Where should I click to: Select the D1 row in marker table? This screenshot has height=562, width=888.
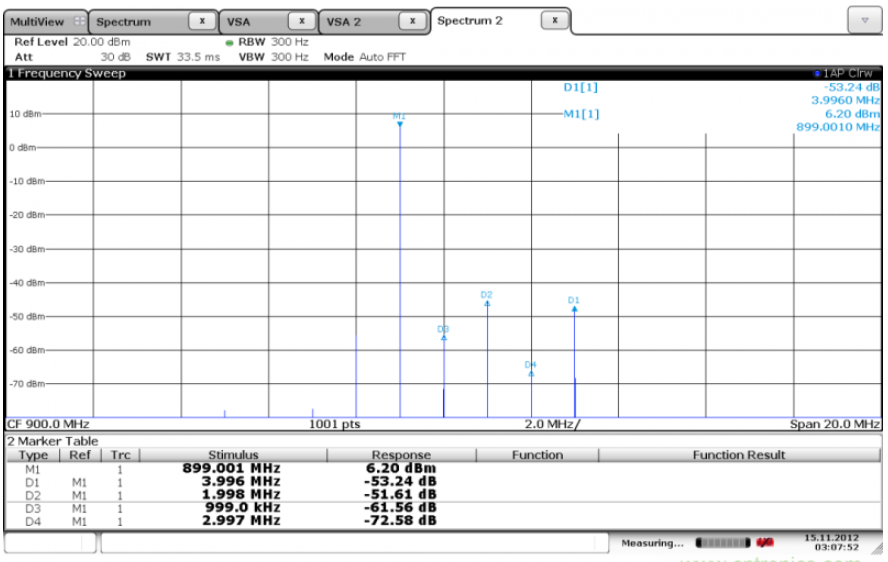(x=443, y=482)
